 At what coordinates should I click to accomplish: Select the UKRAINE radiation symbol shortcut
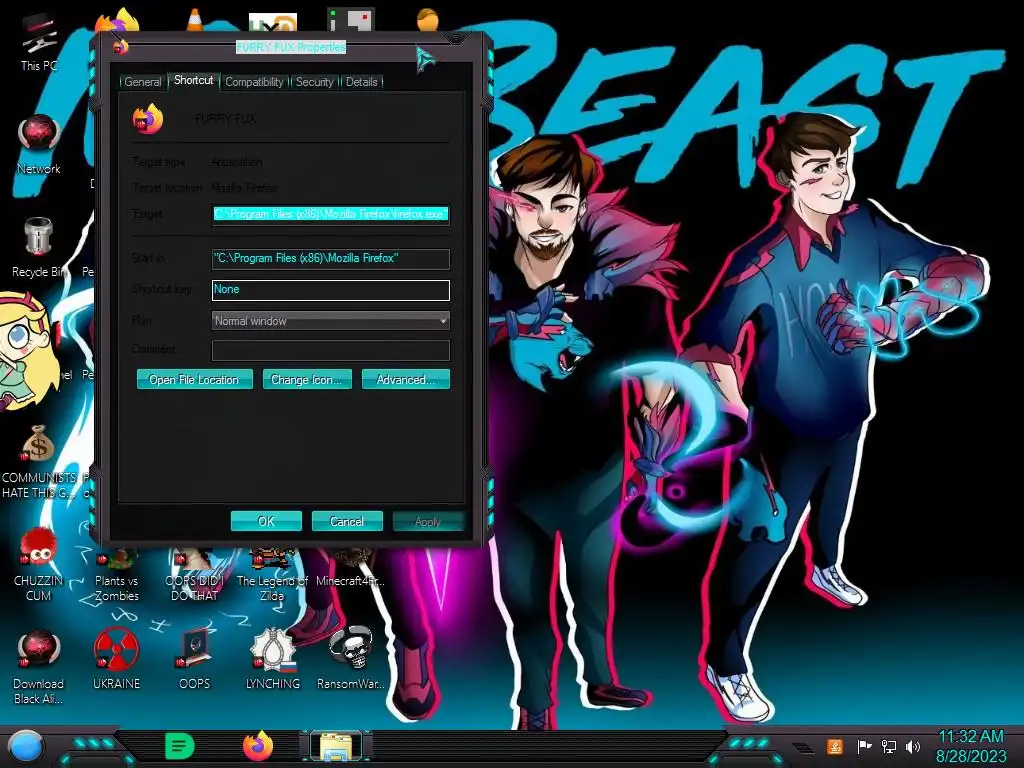click(116, 660)
